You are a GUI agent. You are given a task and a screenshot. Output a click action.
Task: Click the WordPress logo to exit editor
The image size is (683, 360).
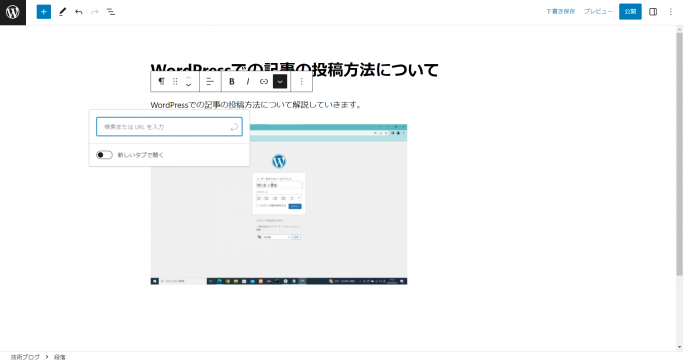coord(13,12)
